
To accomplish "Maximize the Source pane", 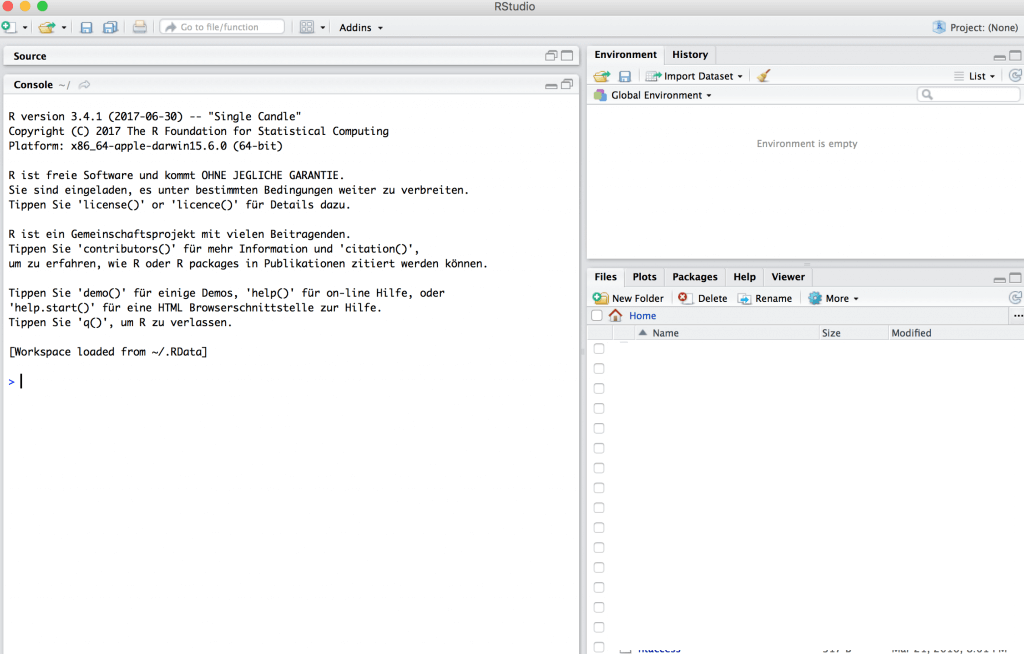I will pyautogui.click(x=567, y=56).
